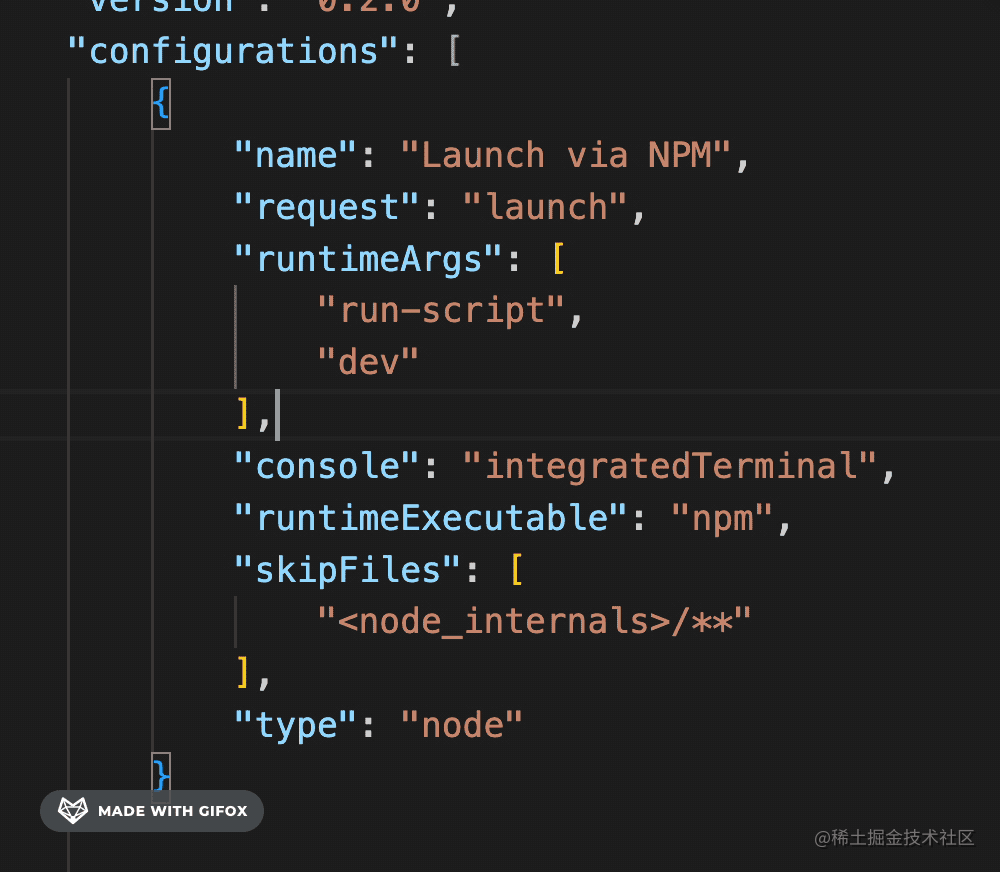Click the "type" property key
Screen dimensions: 1000x872
(x=295, y=725)
